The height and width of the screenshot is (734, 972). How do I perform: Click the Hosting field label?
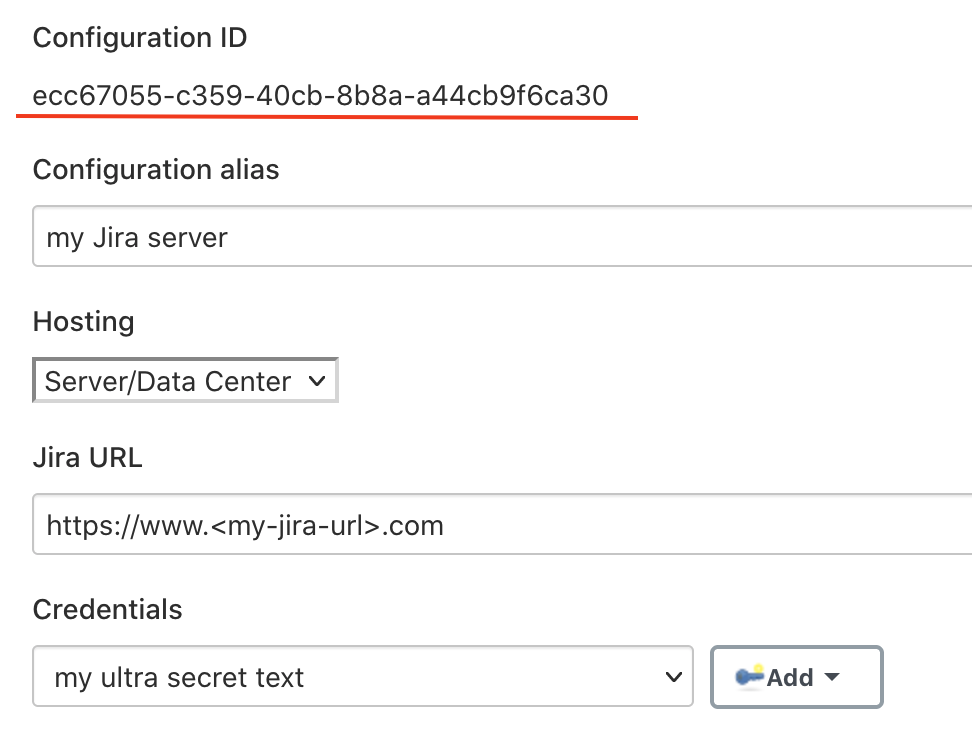click(83, 322)
